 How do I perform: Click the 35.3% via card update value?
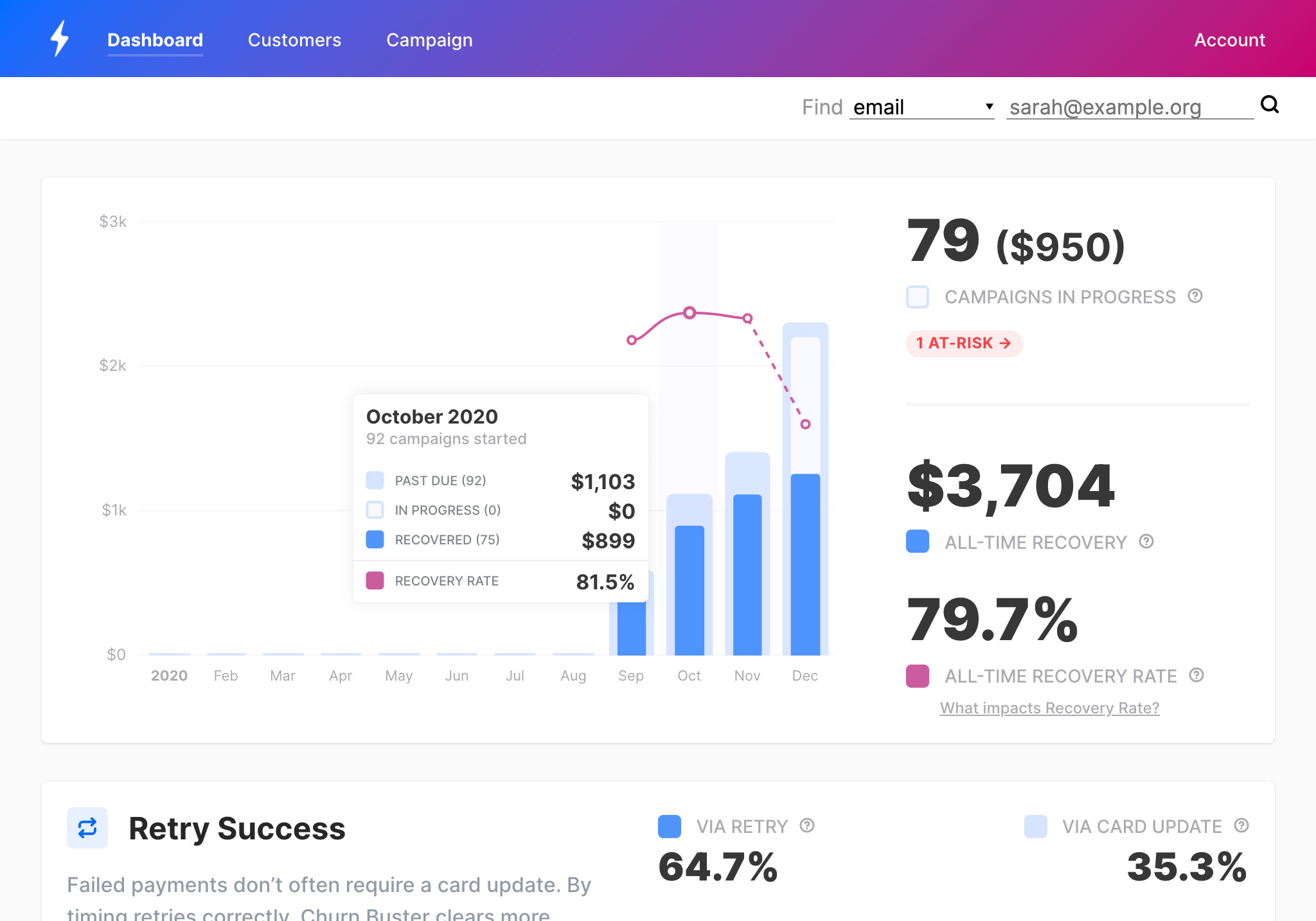click(1187, 866)
